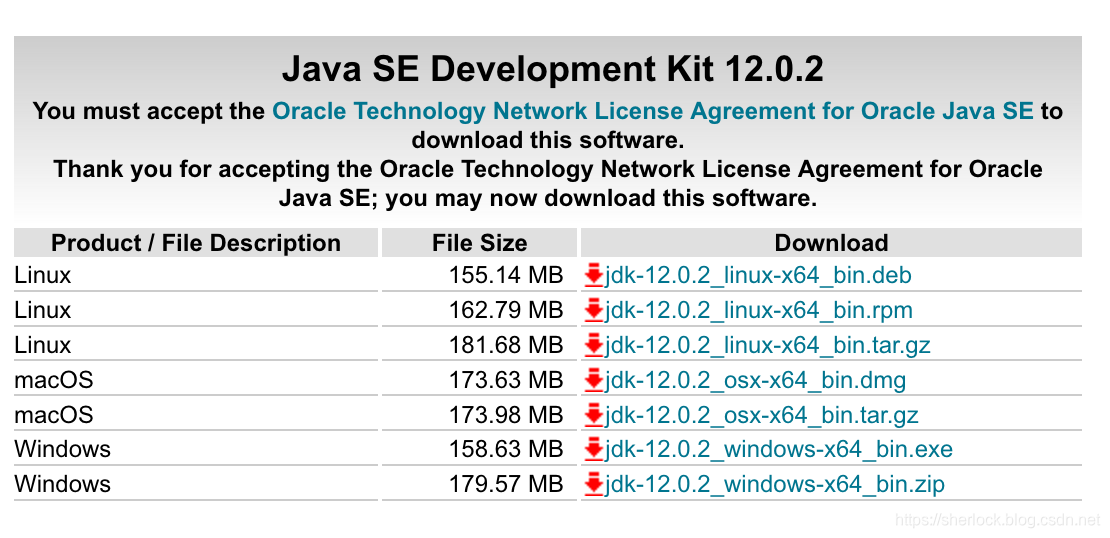Download jdk-12.0.2_osx-x64_bin.tar.gz
Viewport: 1110px width, 538px height.
click(x=762, y=414)
